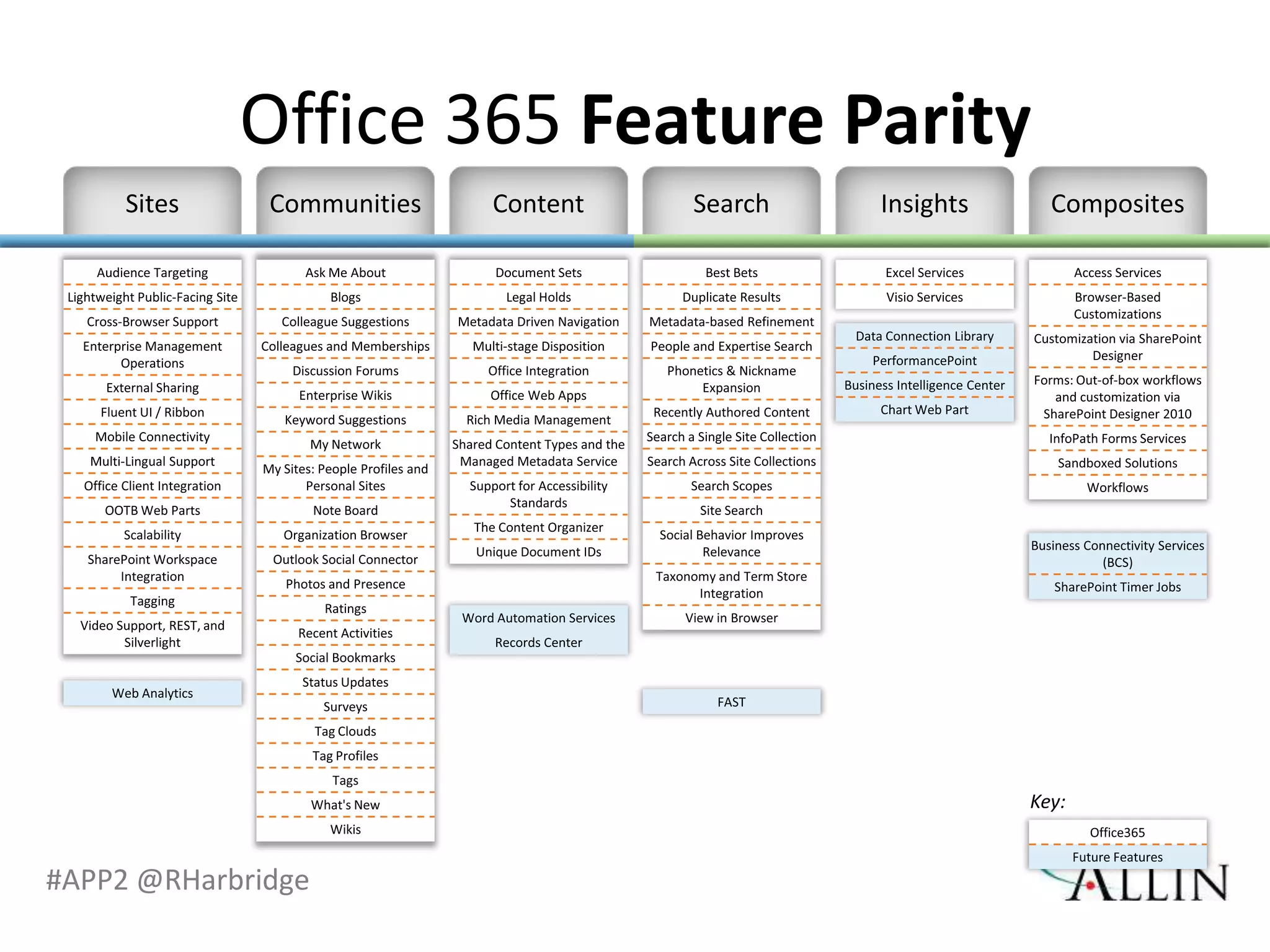
Task: Switch to the Search header tab
Action: click(x=731, y=201)
